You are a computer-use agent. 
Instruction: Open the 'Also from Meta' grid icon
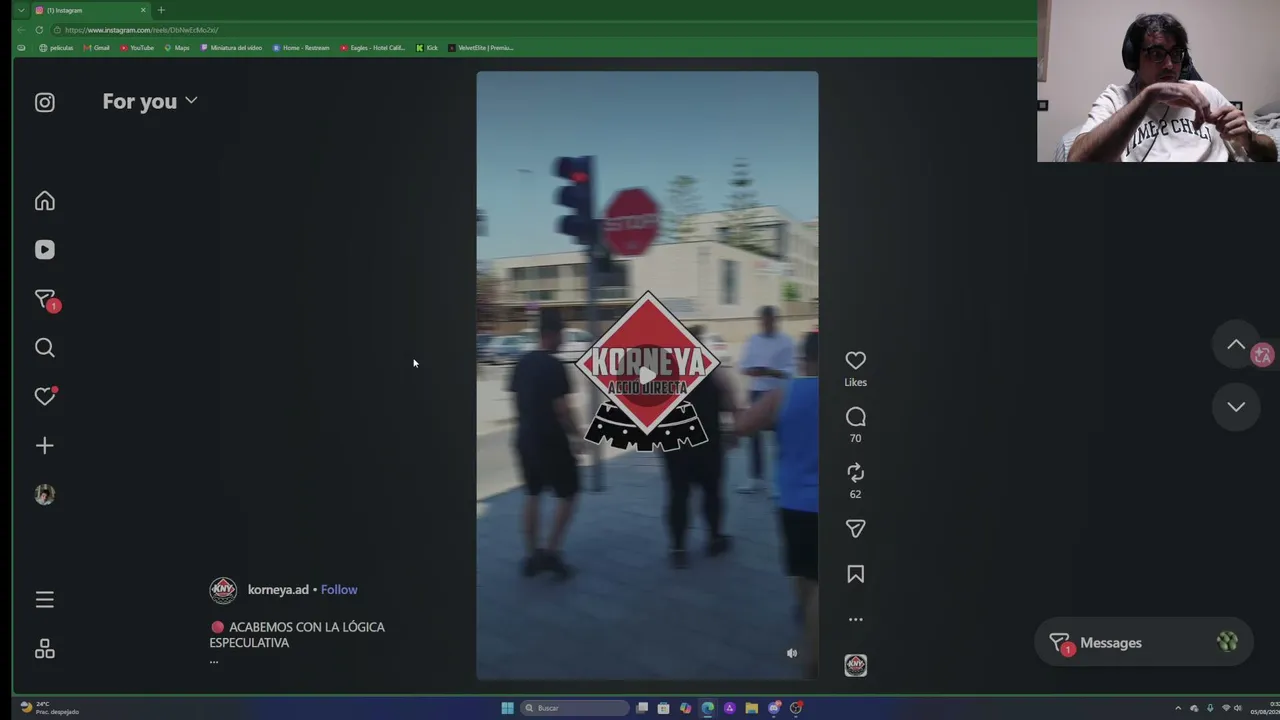pos(45,649)
